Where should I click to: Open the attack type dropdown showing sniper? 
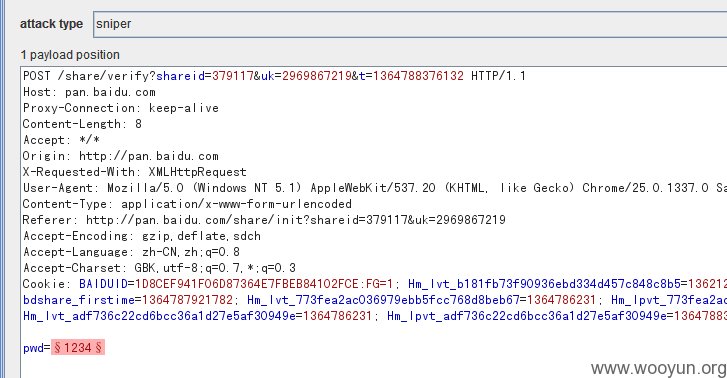coord(410,24)
